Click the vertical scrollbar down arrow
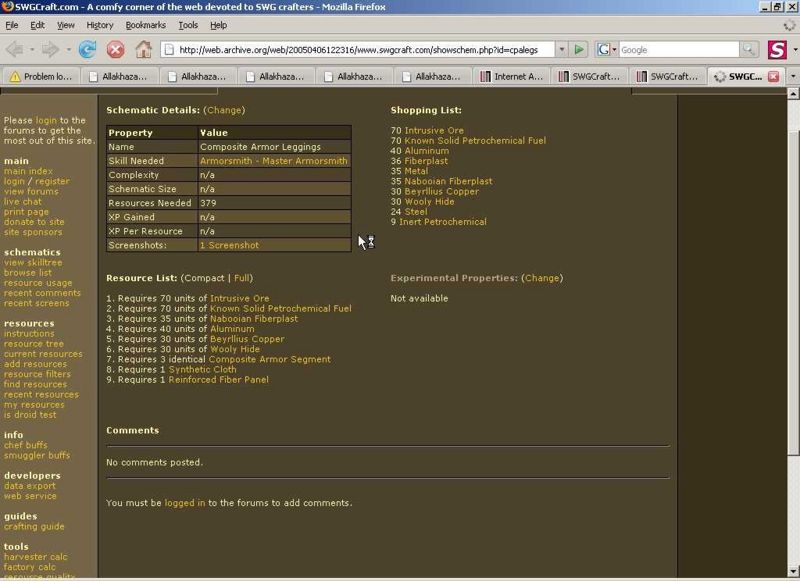This screenshot has width=800, height=581. pos(792,571)
